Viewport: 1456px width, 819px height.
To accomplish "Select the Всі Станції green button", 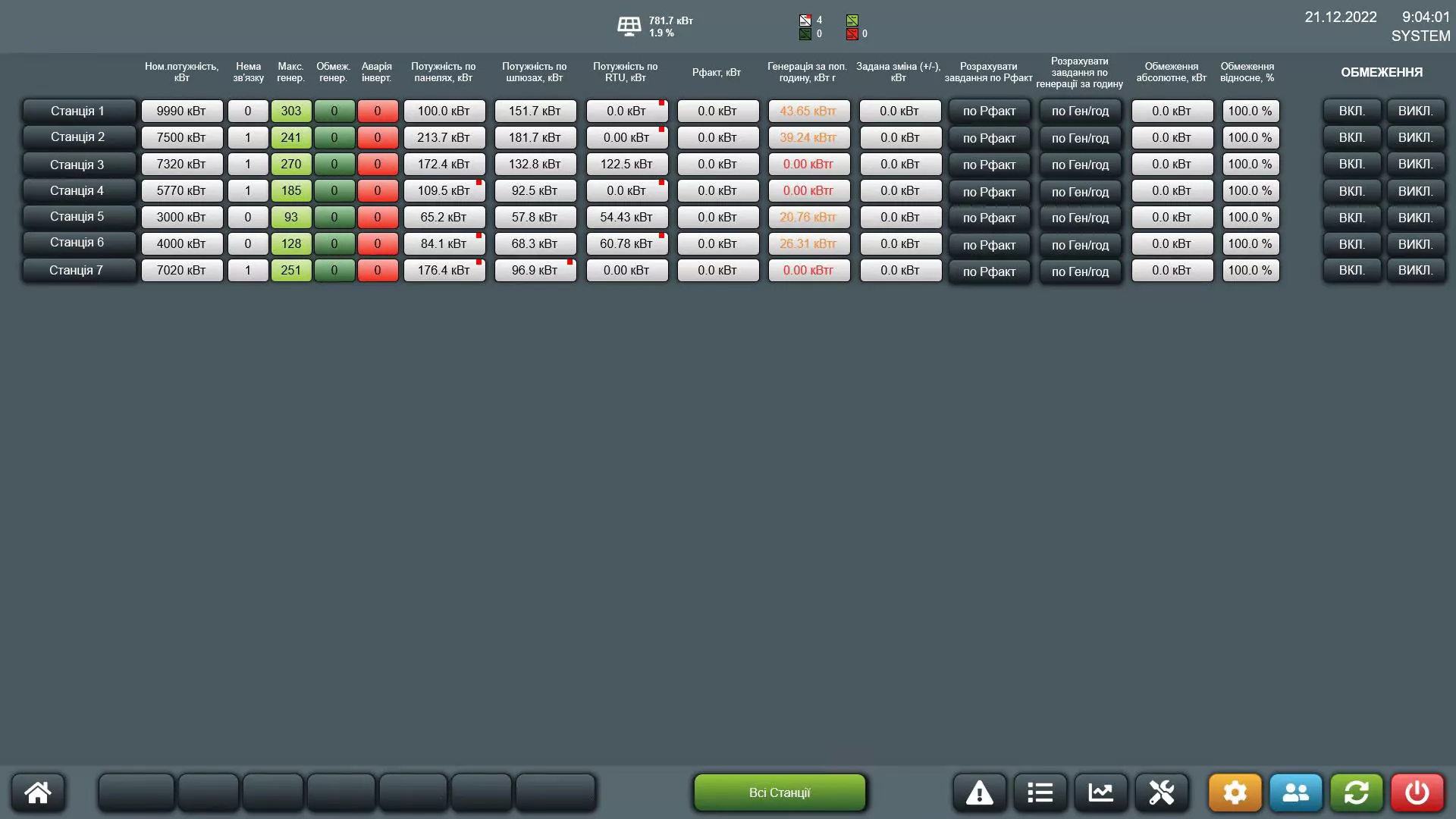I will point(780,792).
